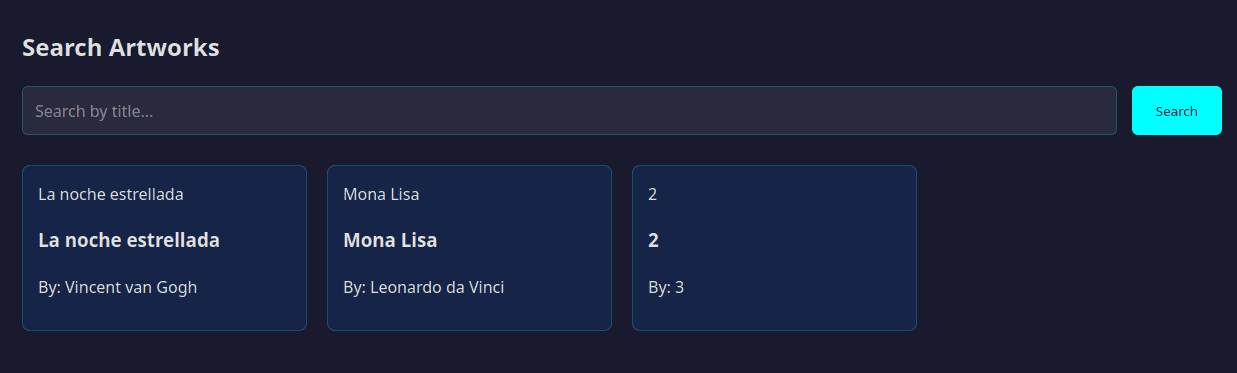Open the Mona Lisa artwork card

469,248
